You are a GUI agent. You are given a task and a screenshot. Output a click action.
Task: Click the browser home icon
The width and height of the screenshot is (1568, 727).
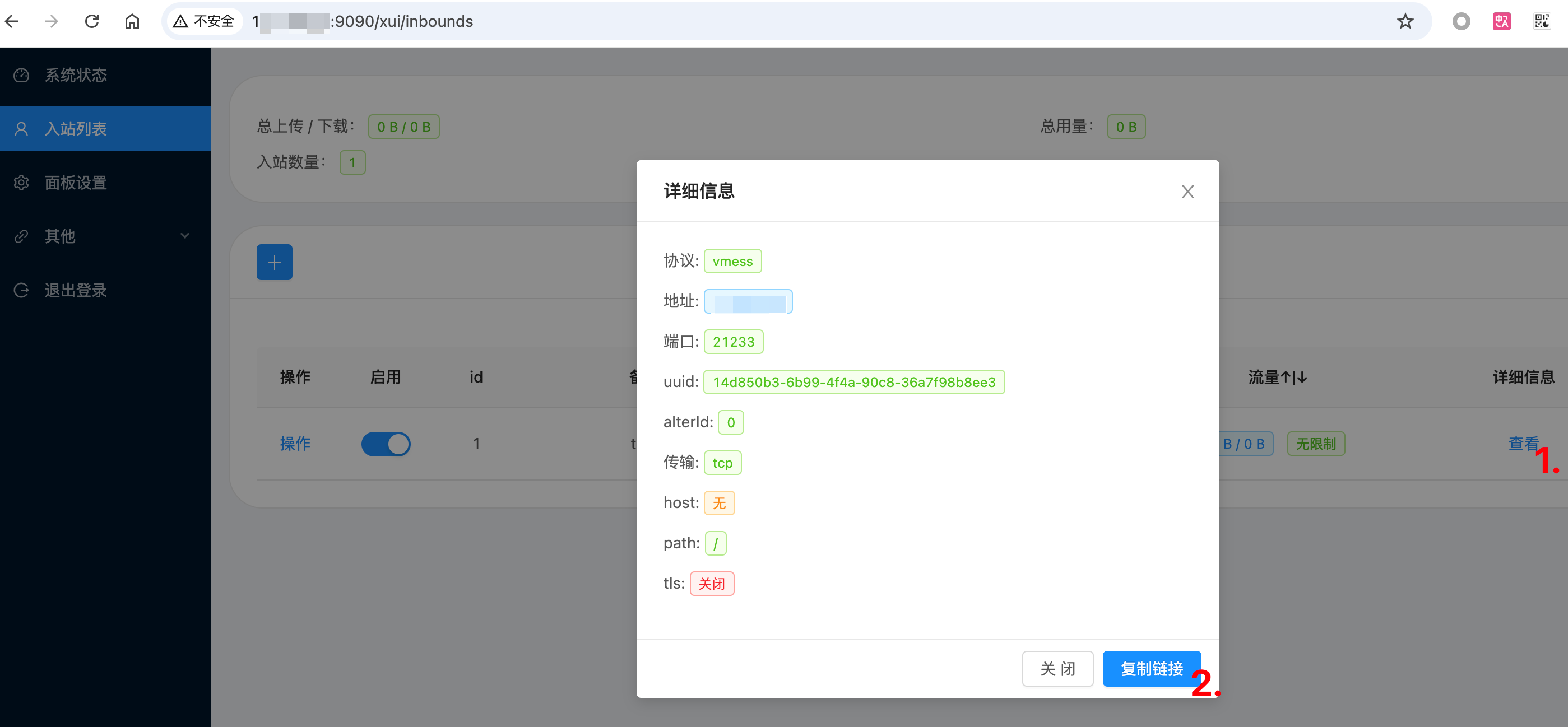[132, 22]
